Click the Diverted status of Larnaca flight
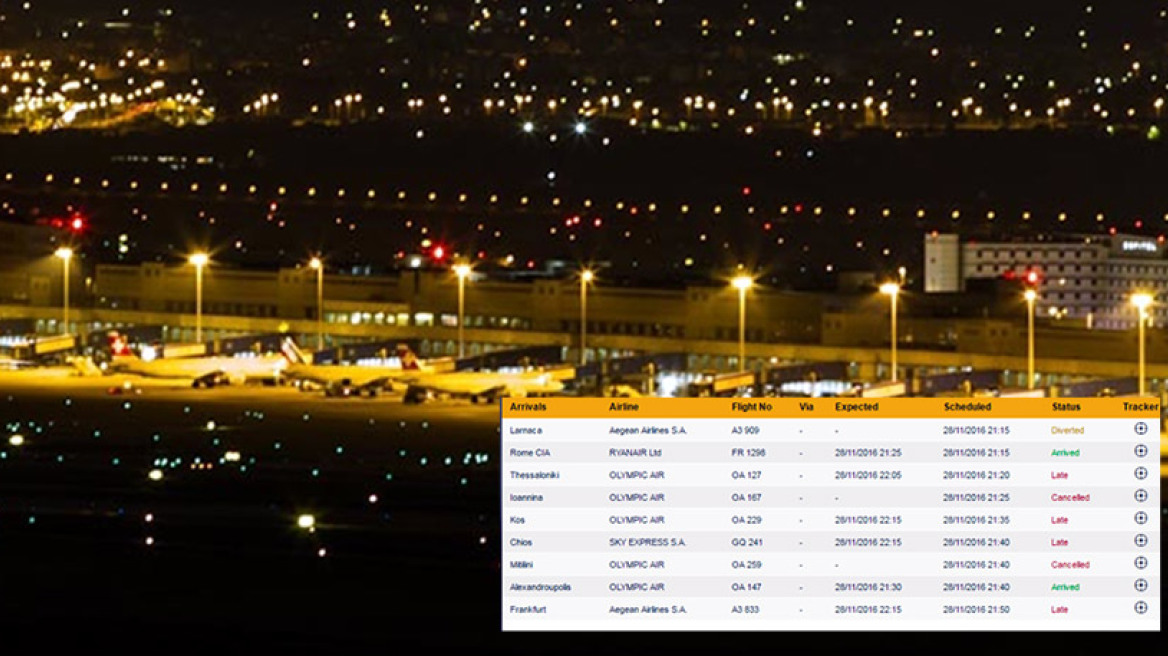The height and width of the screenshot is (656, 1168). coord(1067,431)
